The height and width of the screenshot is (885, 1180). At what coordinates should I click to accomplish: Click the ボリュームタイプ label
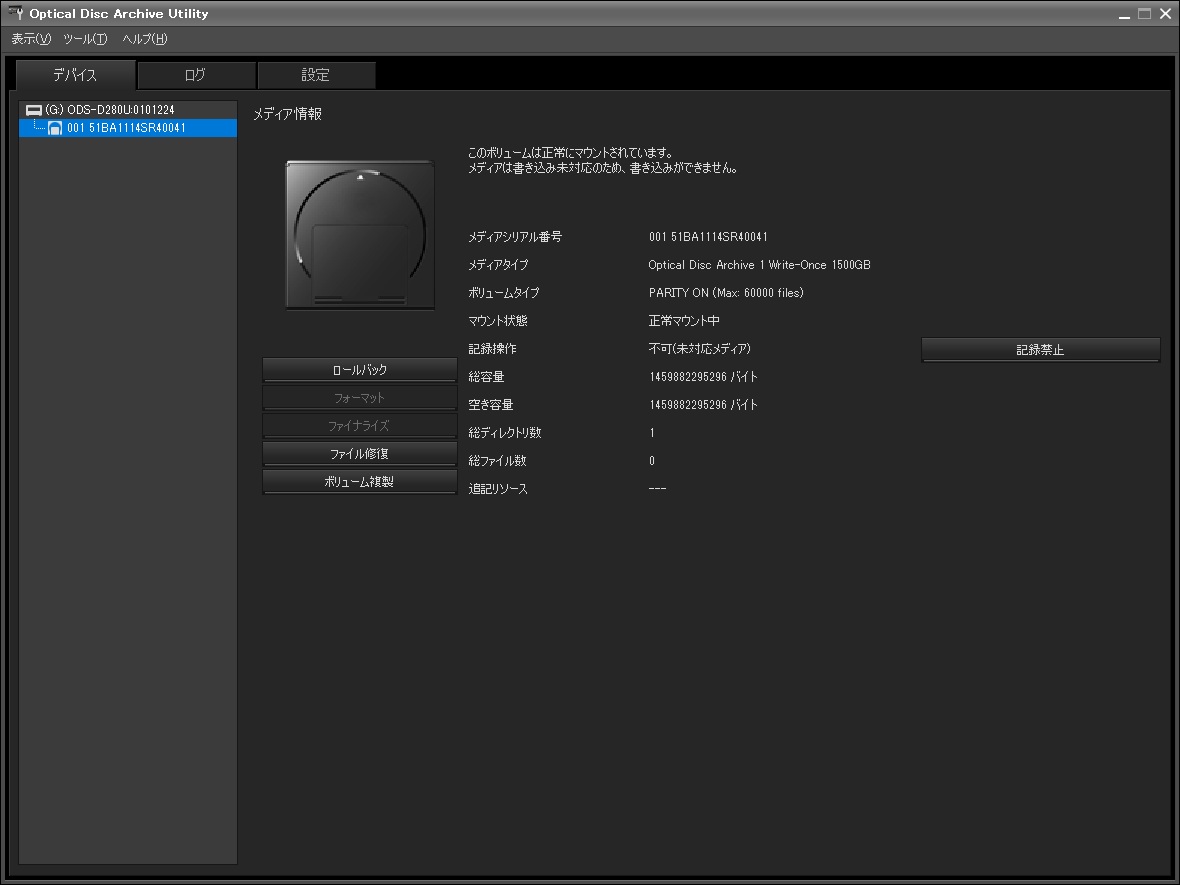tap(503, 293)
